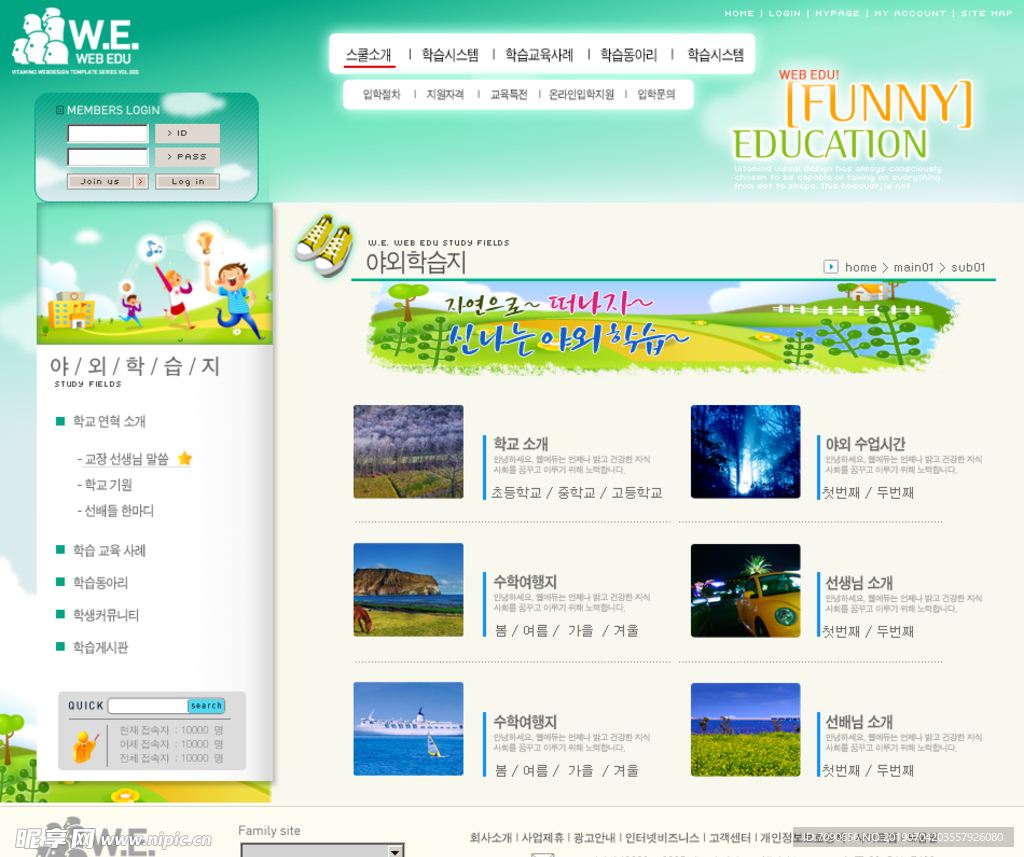Click the breadcrumb arrow icon before home
The width and height of the screenshot is (1024, 857).
tap(831, 266)
